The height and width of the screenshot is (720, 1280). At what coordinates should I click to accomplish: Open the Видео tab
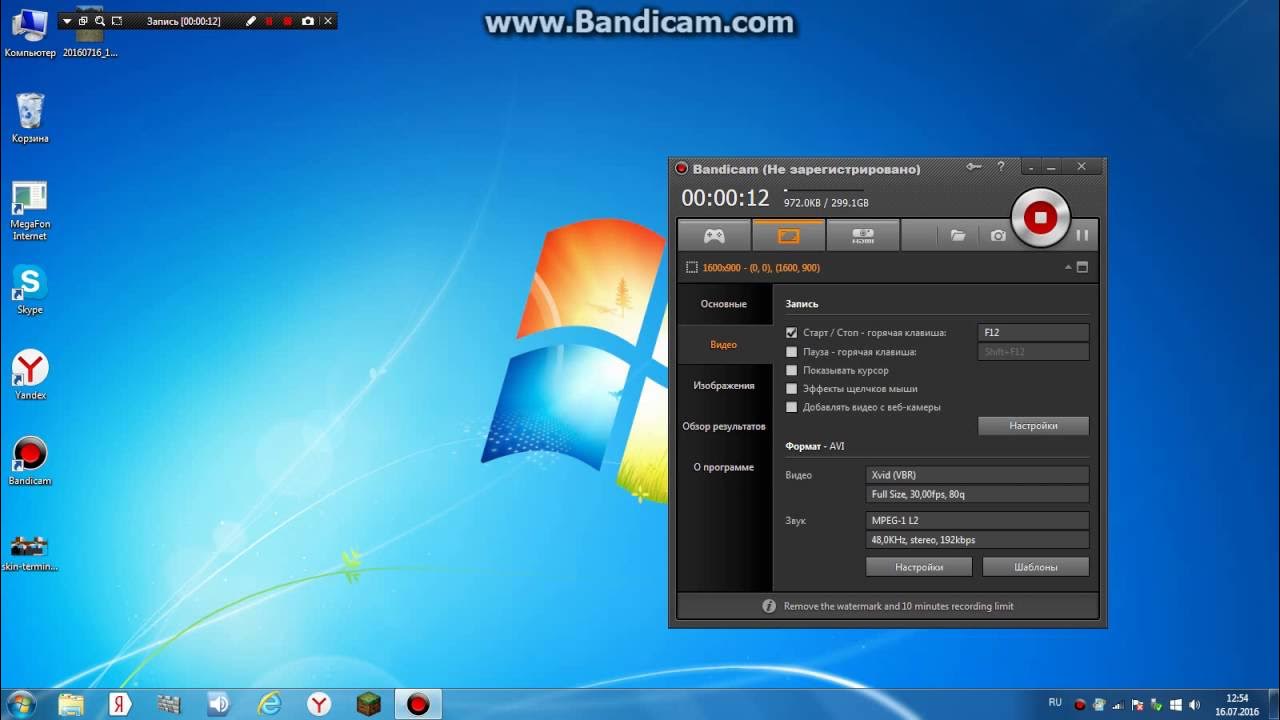724,345
